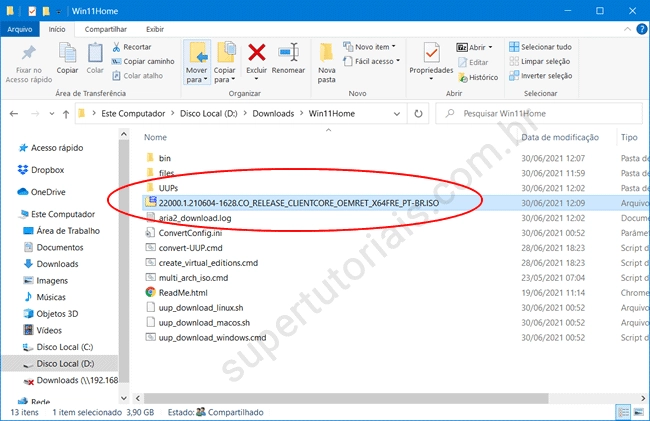The image size is (650, 421).
Task: Click Inverter seleção
Action: point(541,76)
